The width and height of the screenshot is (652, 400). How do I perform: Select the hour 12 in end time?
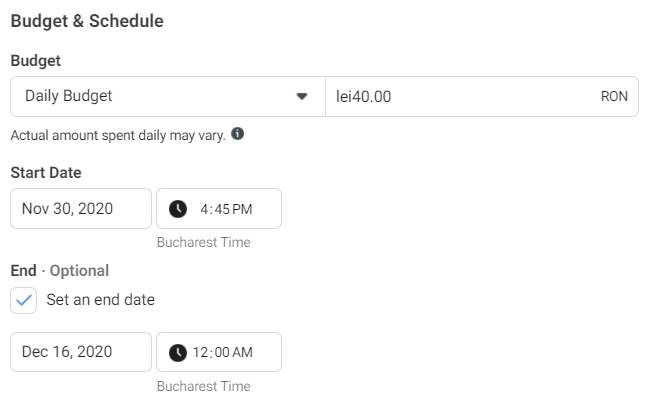200,353
